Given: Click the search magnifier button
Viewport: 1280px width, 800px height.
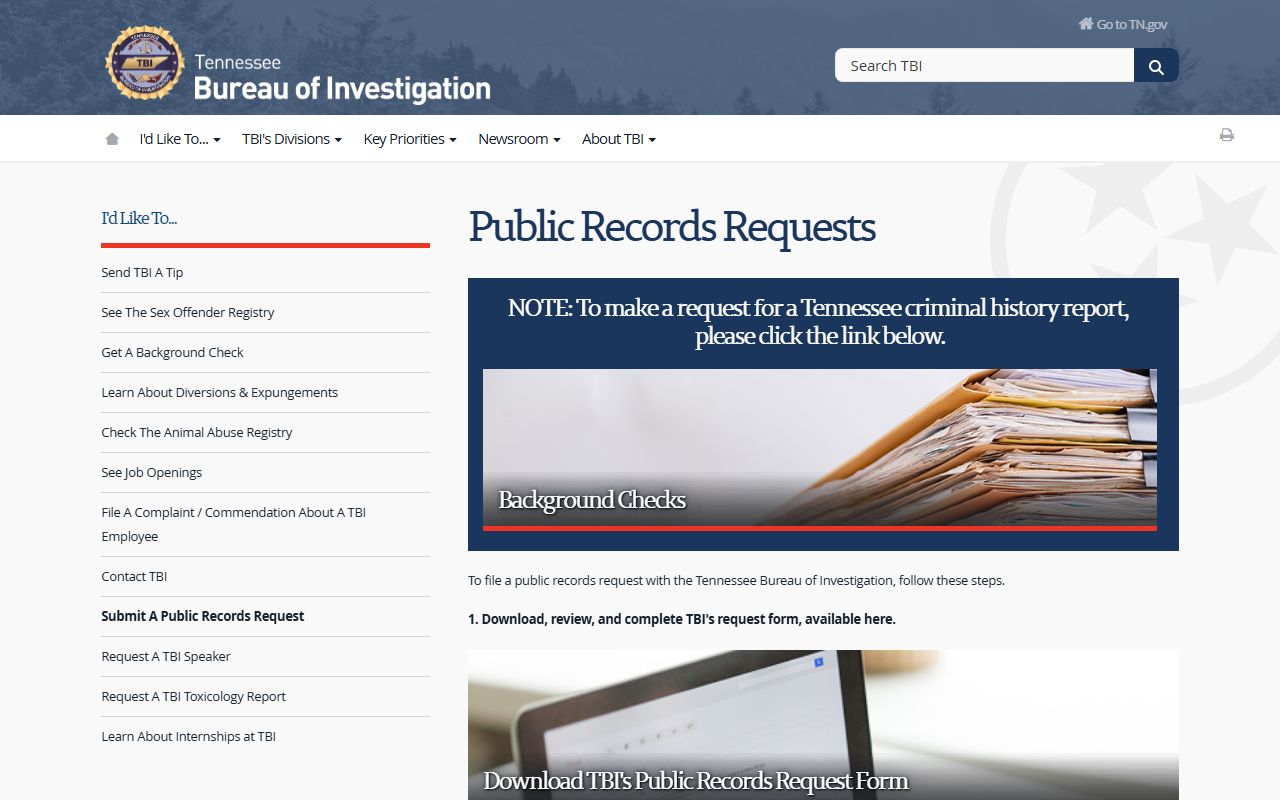Looking at the screenshot, I should (x=1156, y=65).
